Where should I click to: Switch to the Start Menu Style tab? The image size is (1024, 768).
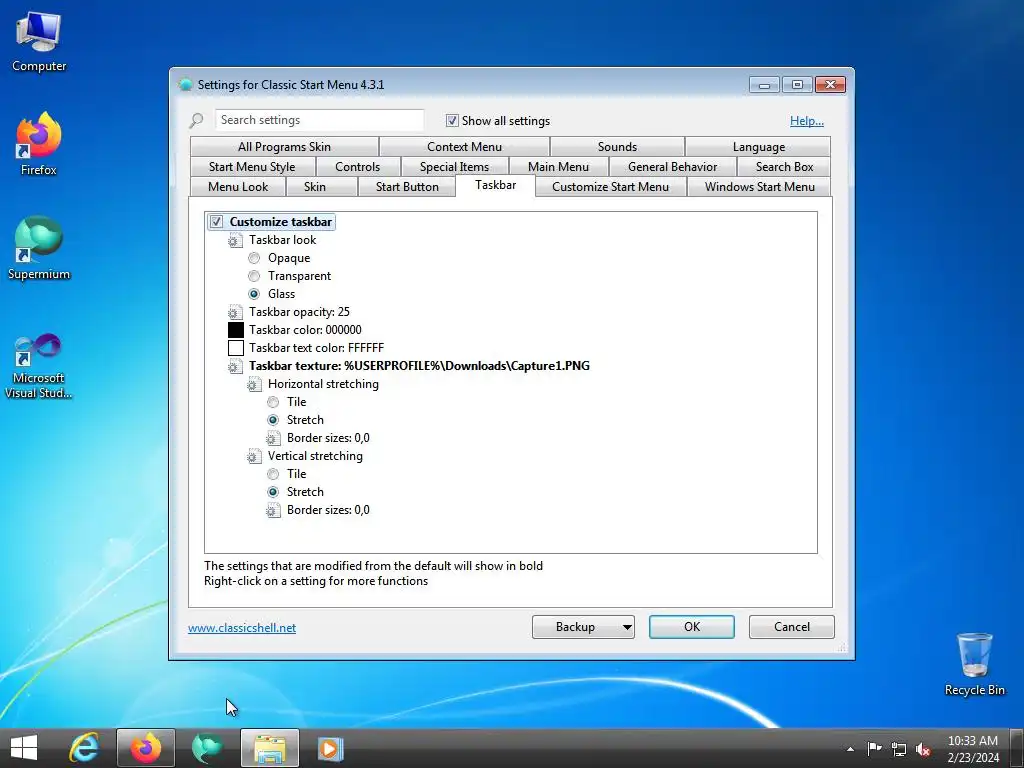pos(252,167)
